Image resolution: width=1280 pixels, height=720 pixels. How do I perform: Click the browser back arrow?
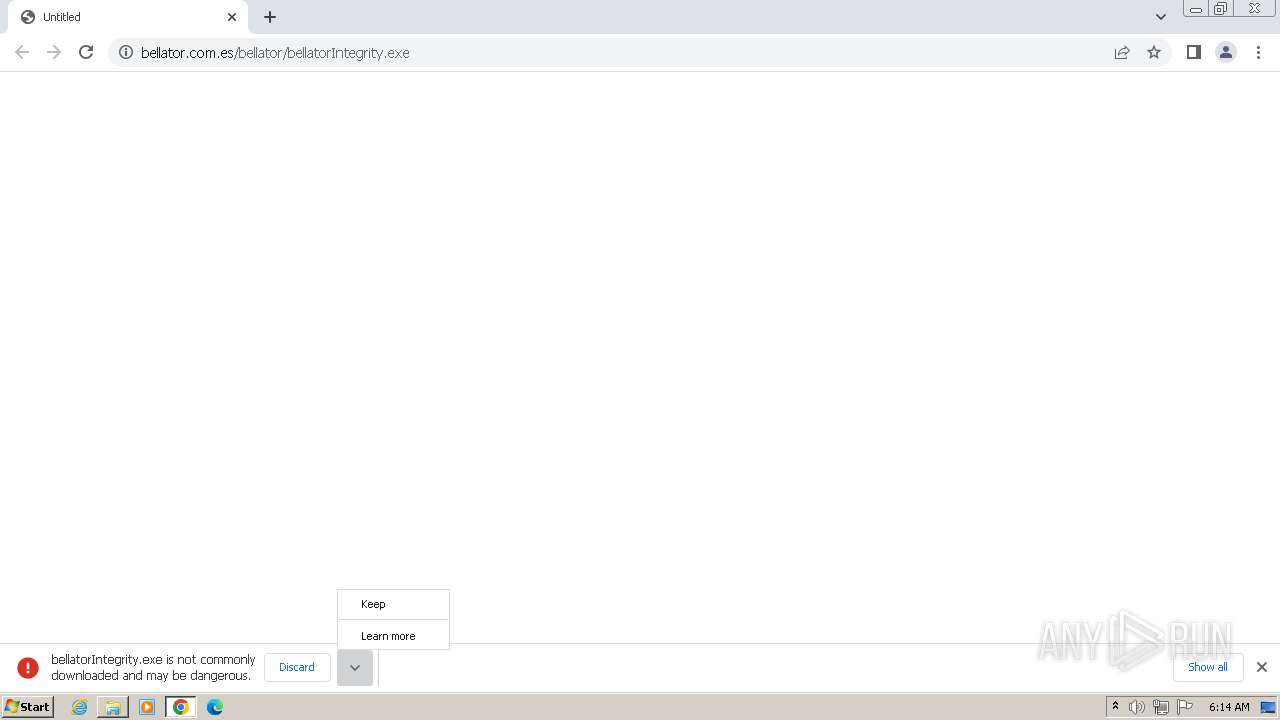22,52
